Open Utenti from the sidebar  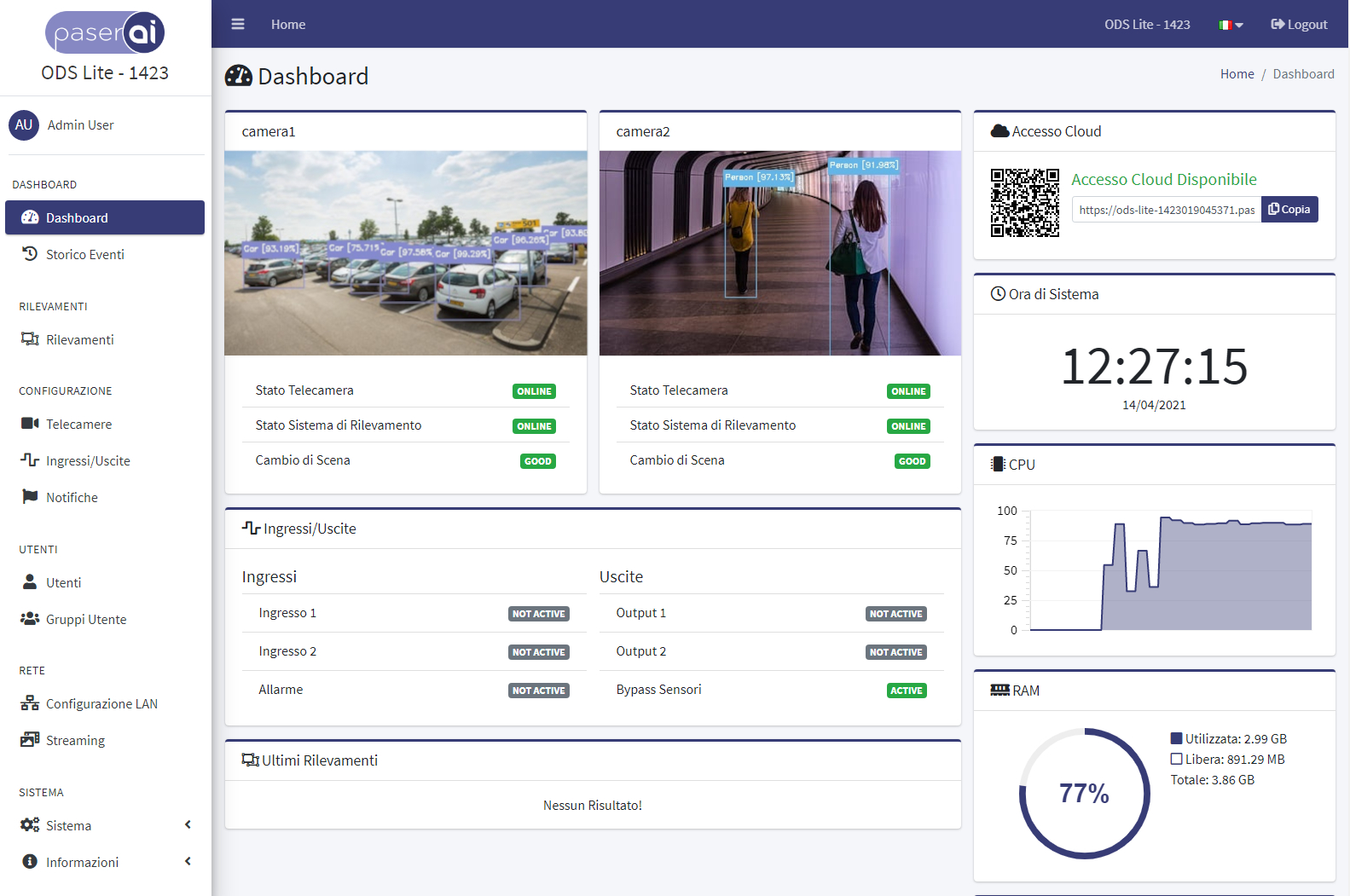64,583
